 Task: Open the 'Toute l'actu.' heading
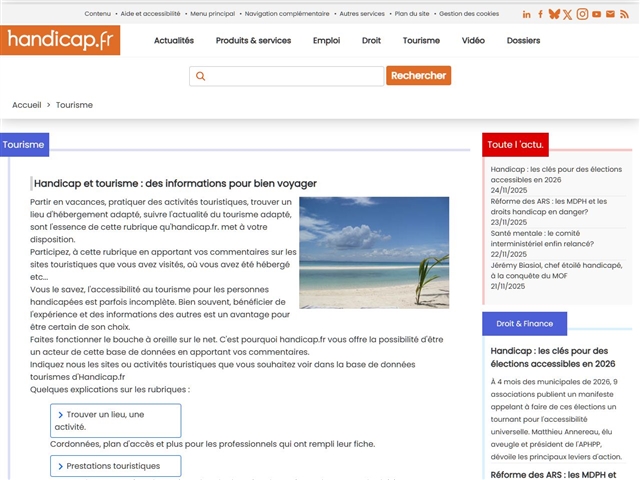(515, 144)
